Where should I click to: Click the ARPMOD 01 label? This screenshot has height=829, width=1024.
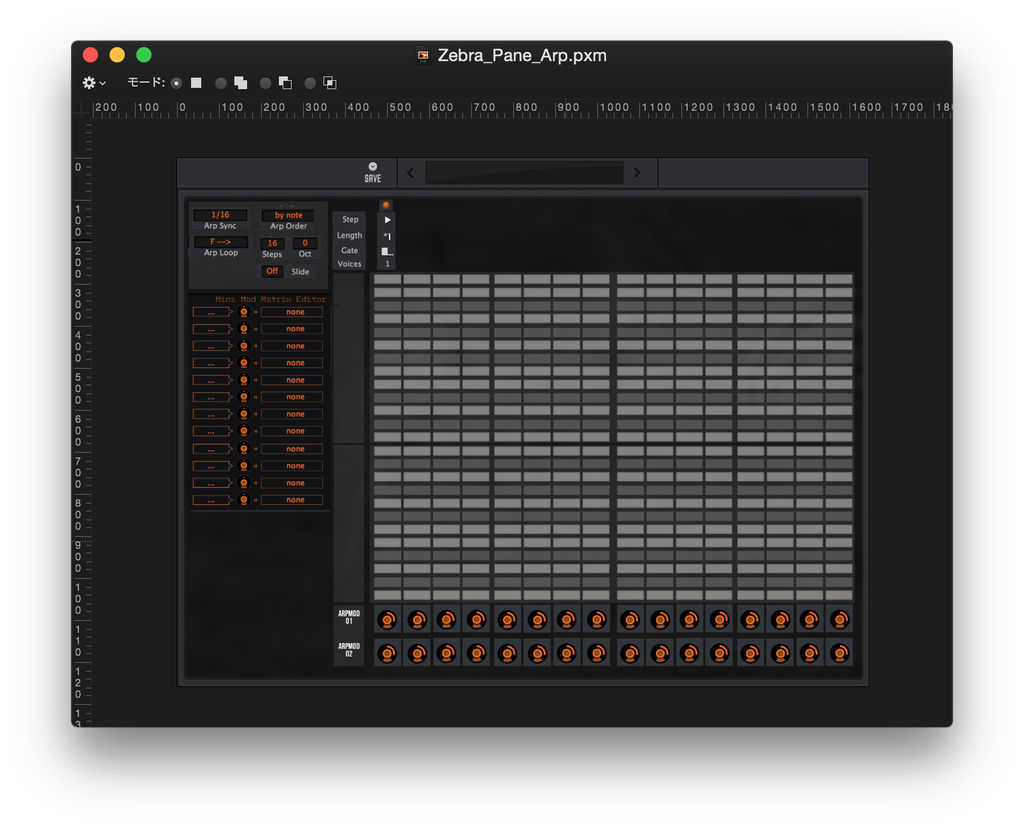[x=349, y=617]
